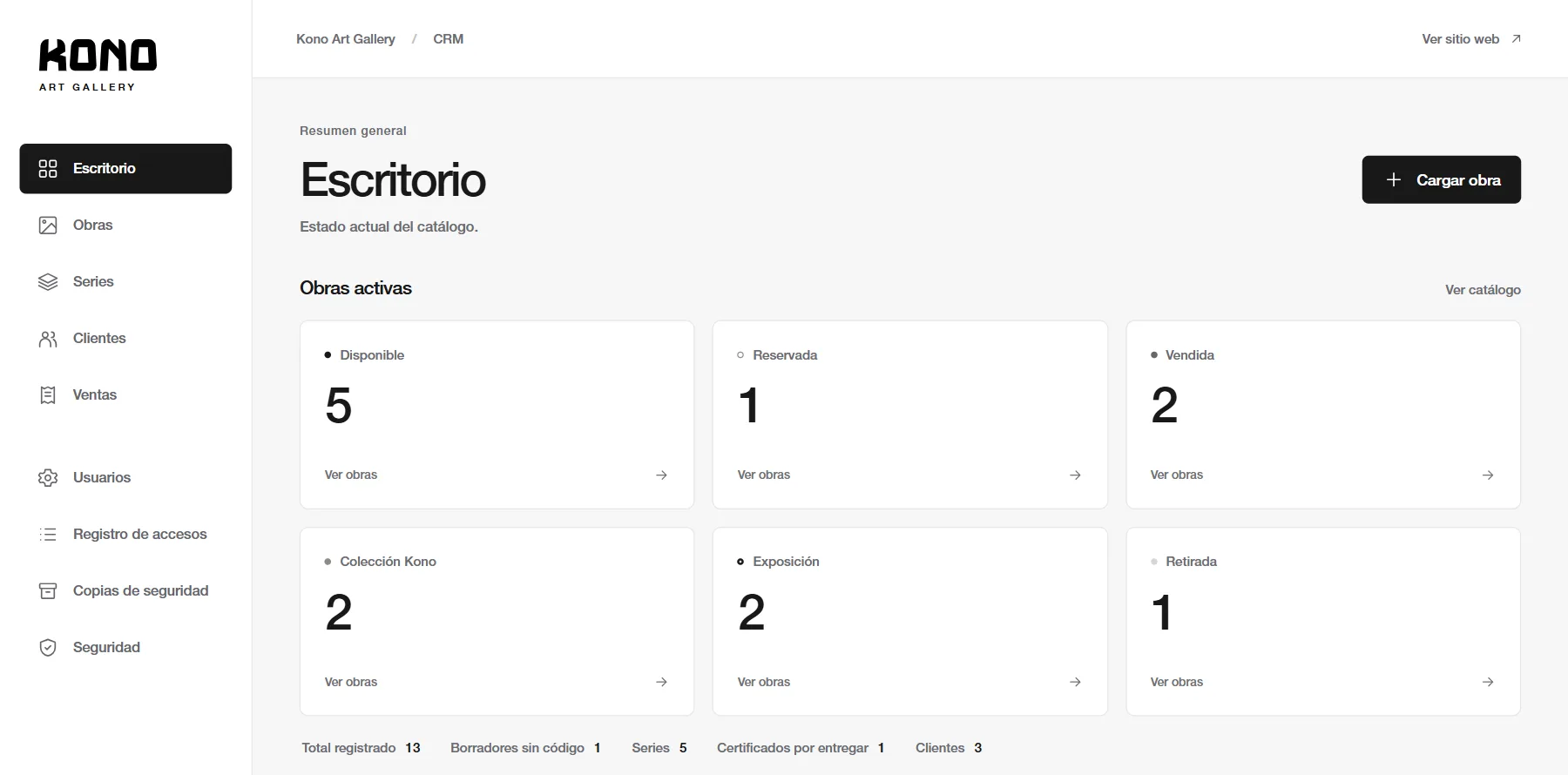Click Ver obras under Exposición
The image size is (1568, 775).
pyautogui.click(x=764, y=683)
